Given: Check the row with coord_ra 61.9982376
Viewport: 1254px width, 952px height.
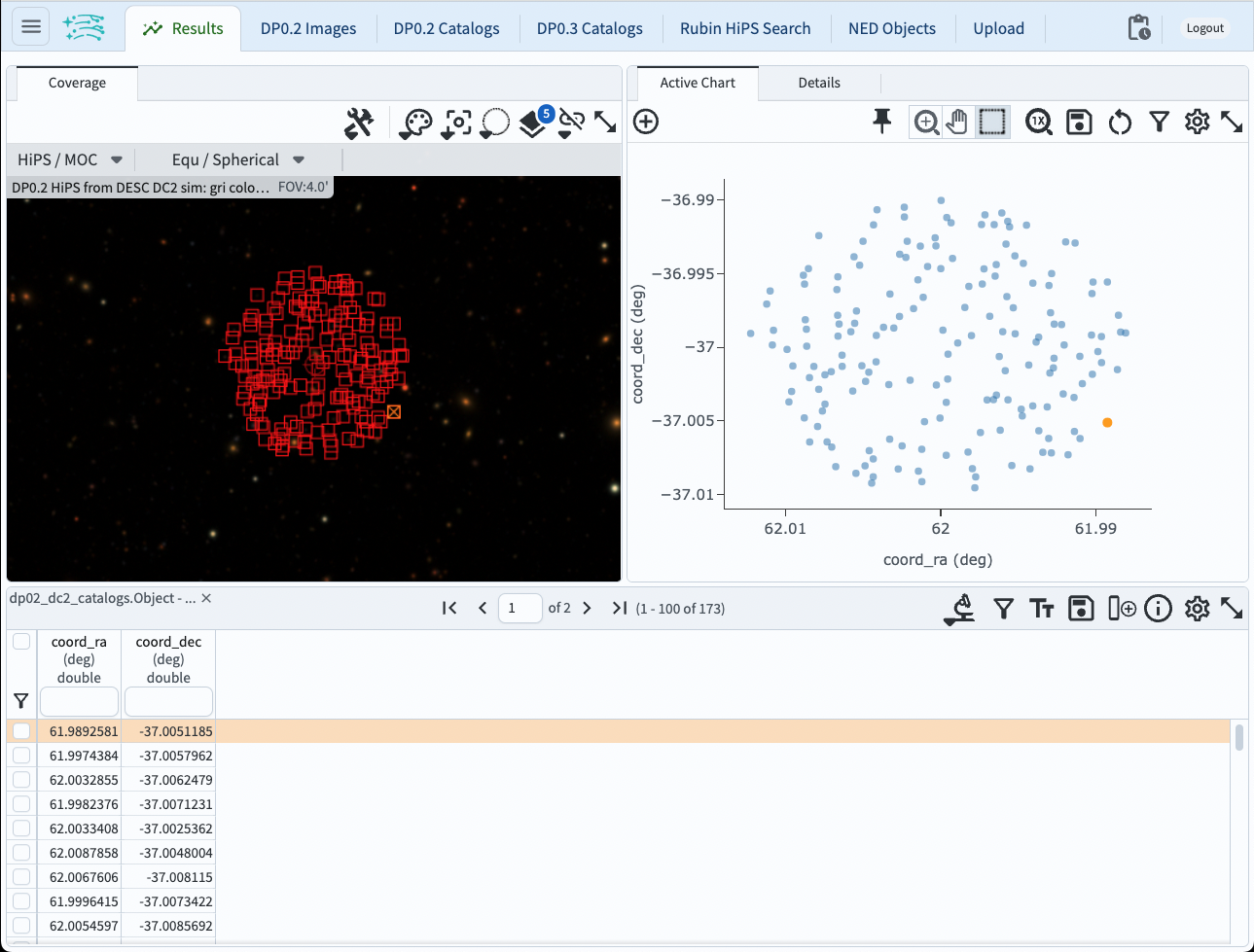Looking at the screenshot, I should tap(21, 804).
